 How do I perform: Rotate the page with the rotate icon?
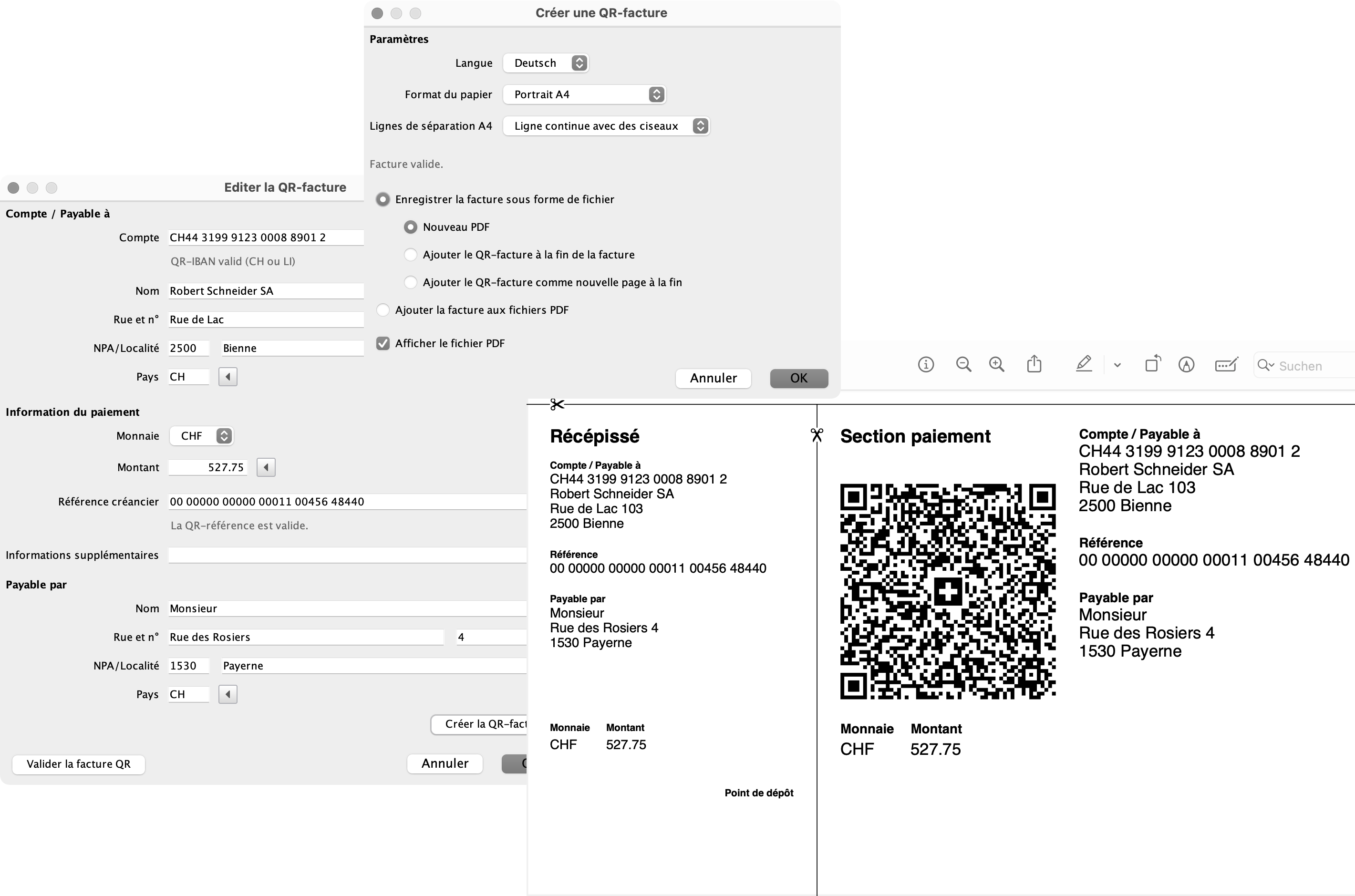pyautogui.click(x=1153, y=363)
